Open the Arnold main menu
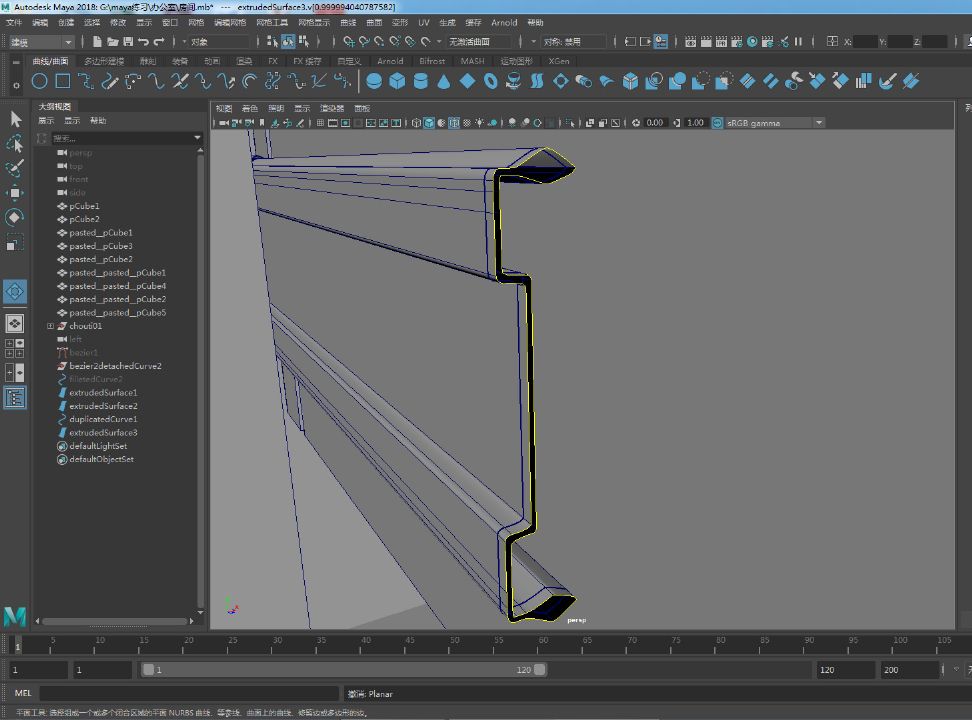Viewport: 972px width, 720px height. point(504,22)
